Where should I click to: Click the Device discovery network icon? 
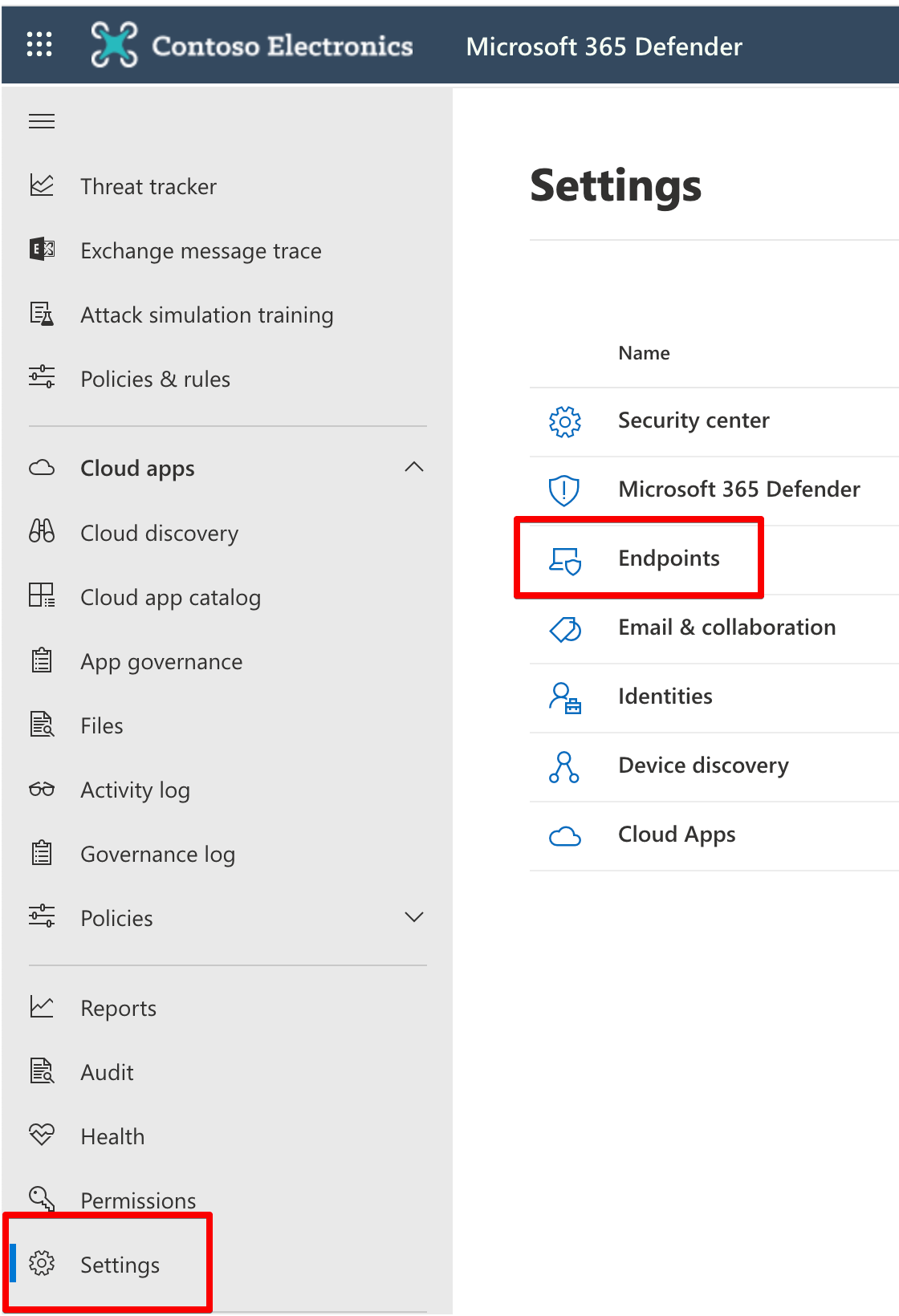565,767
